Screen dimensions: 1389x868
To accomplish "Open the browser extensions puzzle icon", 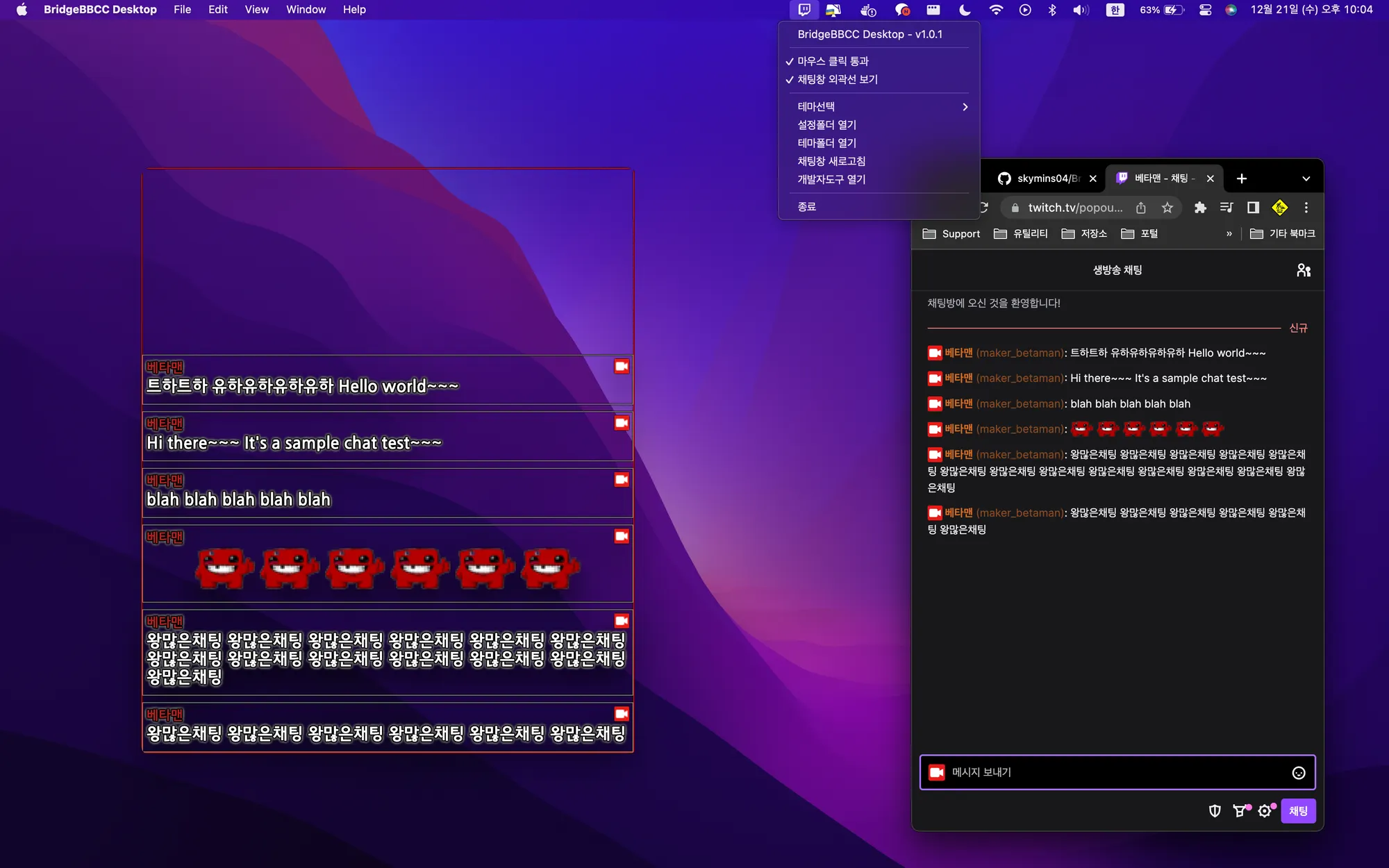I will 1200,208.
